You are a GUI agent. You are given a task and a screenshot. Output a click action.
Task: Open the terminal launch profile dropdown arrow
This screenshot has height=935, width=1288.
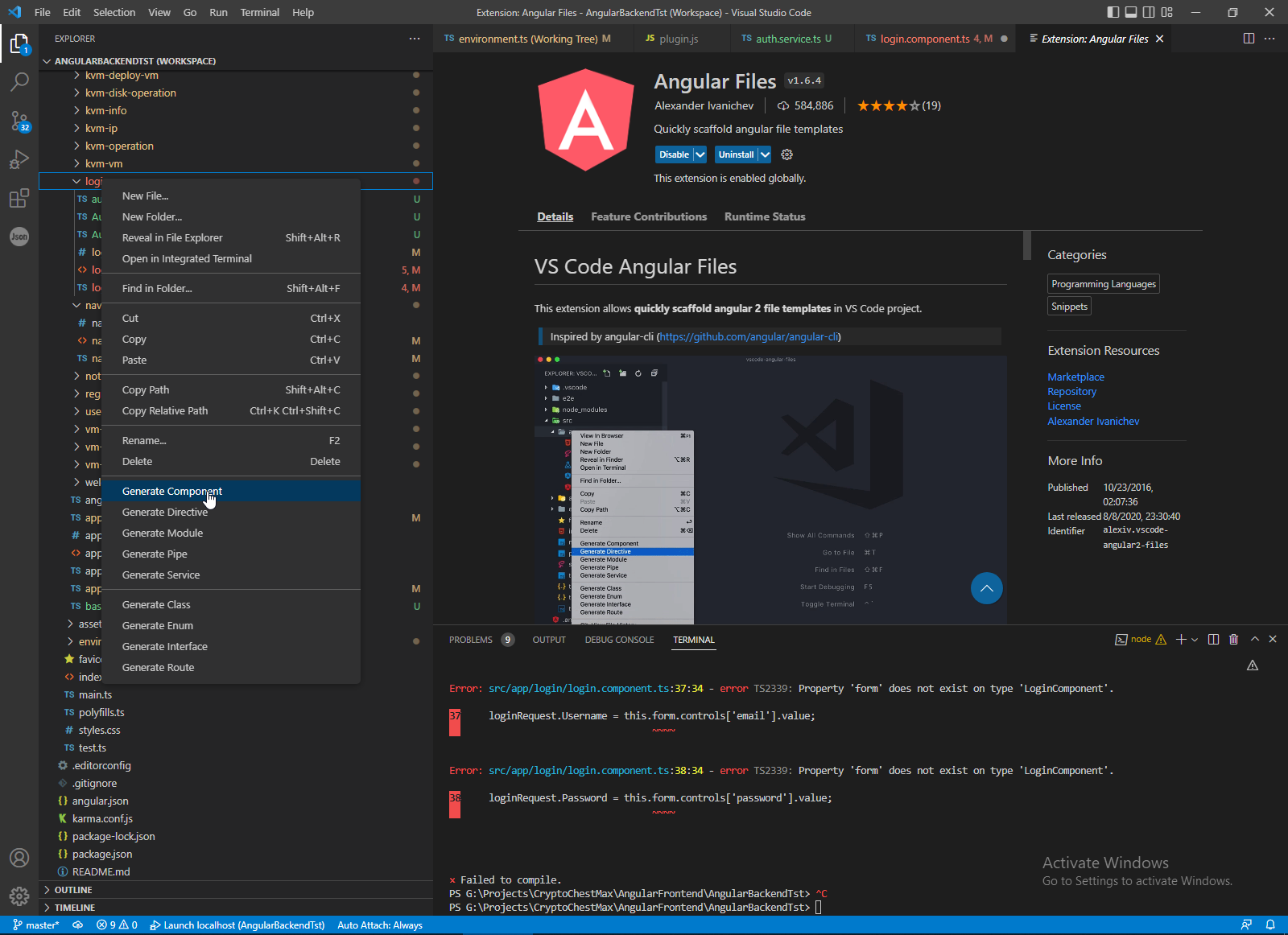pos(1195,640)
